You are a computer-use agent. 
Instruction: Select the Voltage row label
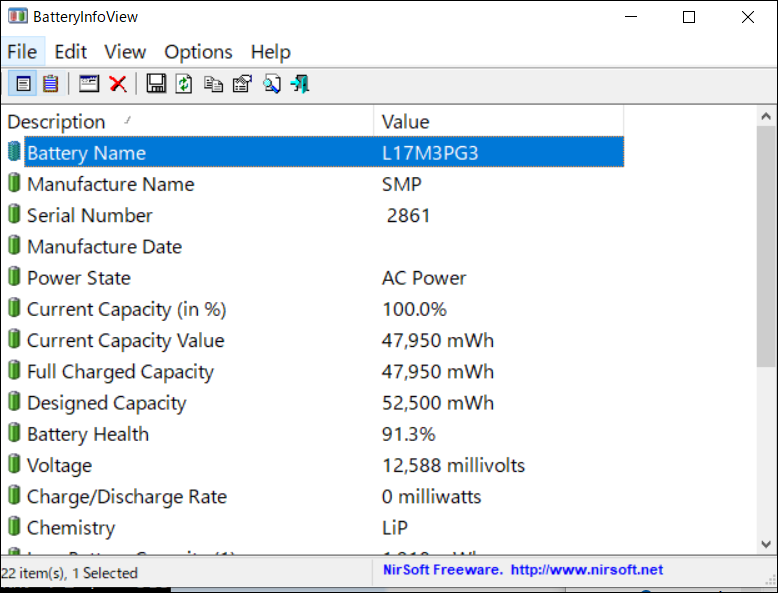tap(60, 465)
